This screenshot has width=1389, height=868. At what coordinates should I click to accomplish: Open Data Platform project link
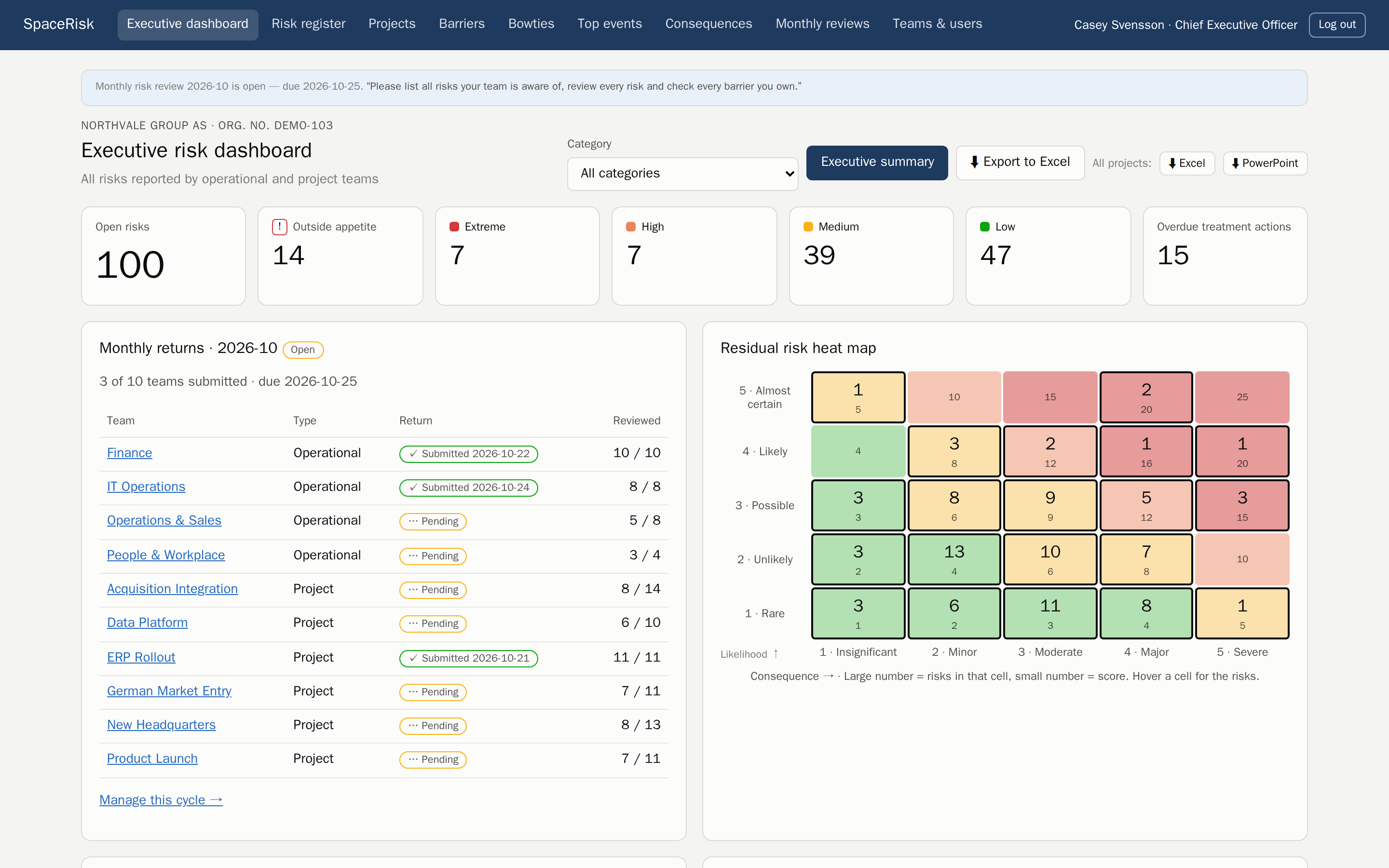pos(148,623)
